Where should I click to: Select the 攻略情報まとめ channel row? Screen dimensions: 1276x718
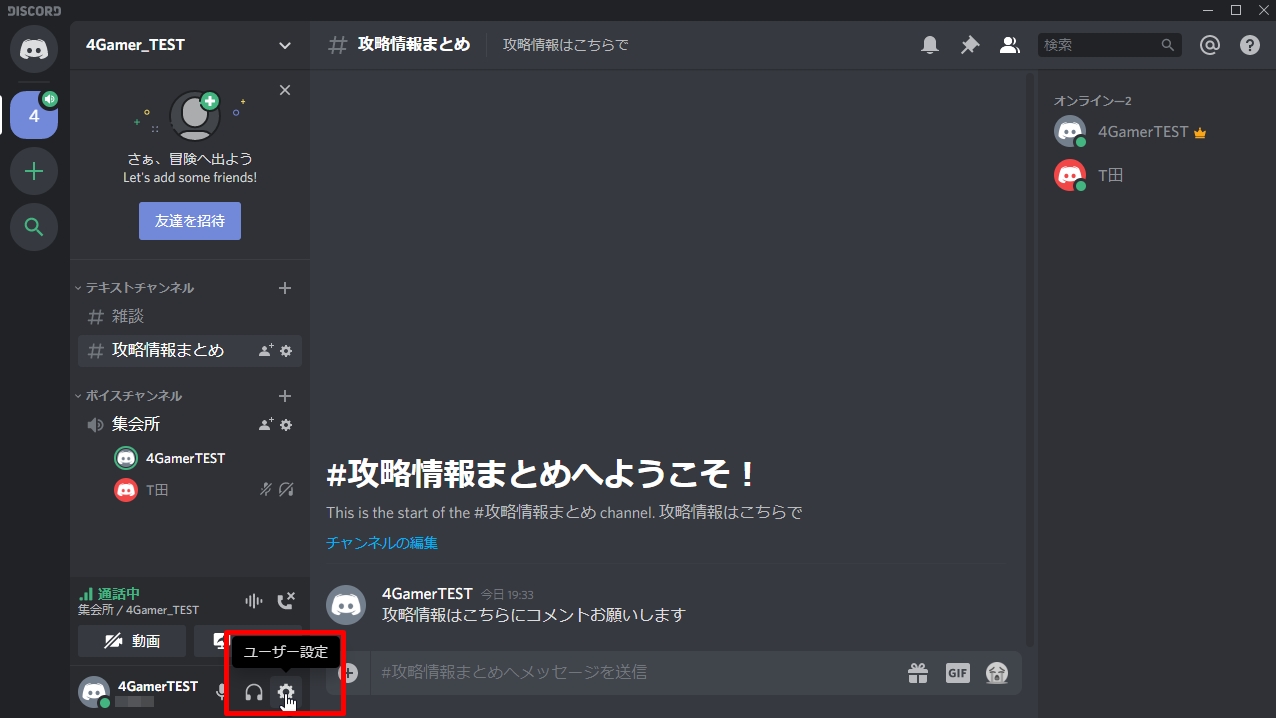[x=190, y=351]
